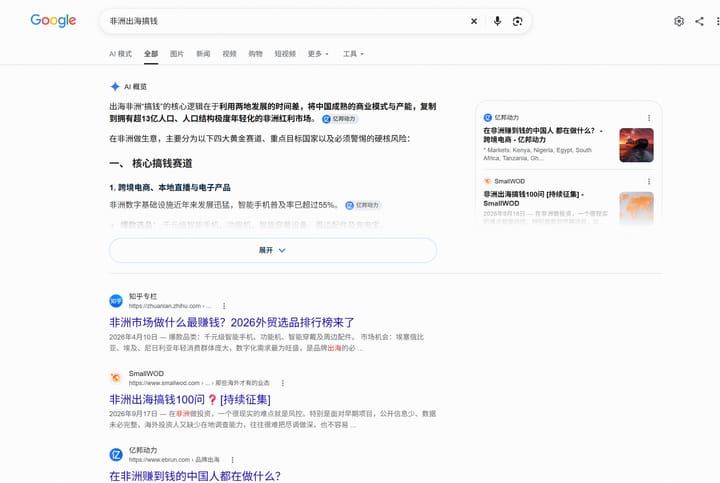Switch to AI 模式 tab
The height and width of the screenshot is (483, 720).
click(x=120, y=54)
